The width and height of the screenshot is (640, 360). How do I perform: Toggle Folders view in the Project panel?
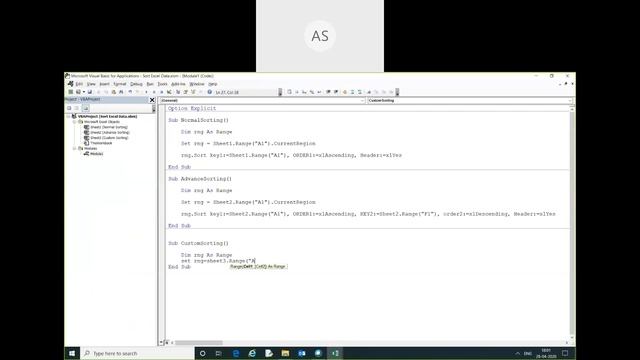coord(86,108)
